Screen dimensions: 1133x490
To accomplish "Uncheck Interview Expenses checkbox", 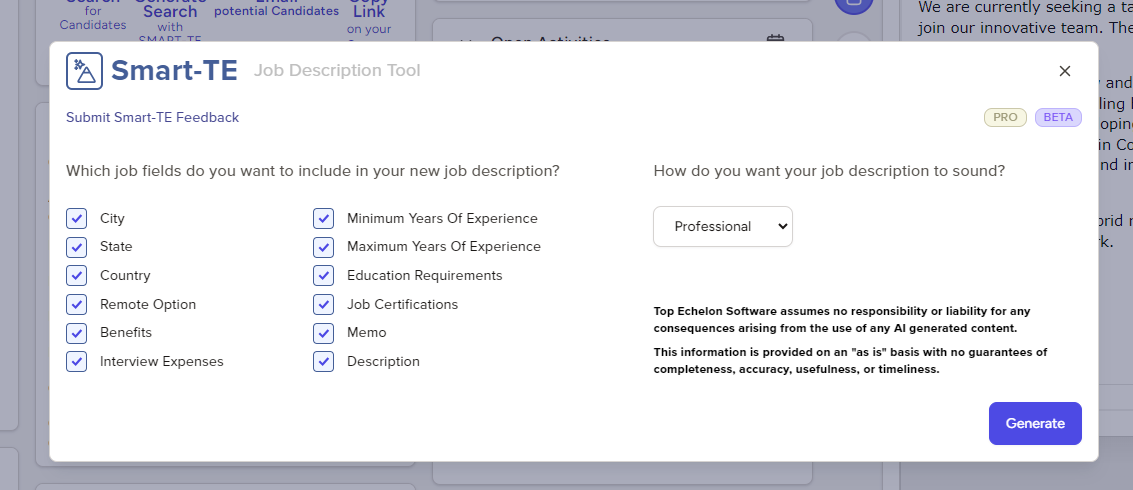I will 77,361.
